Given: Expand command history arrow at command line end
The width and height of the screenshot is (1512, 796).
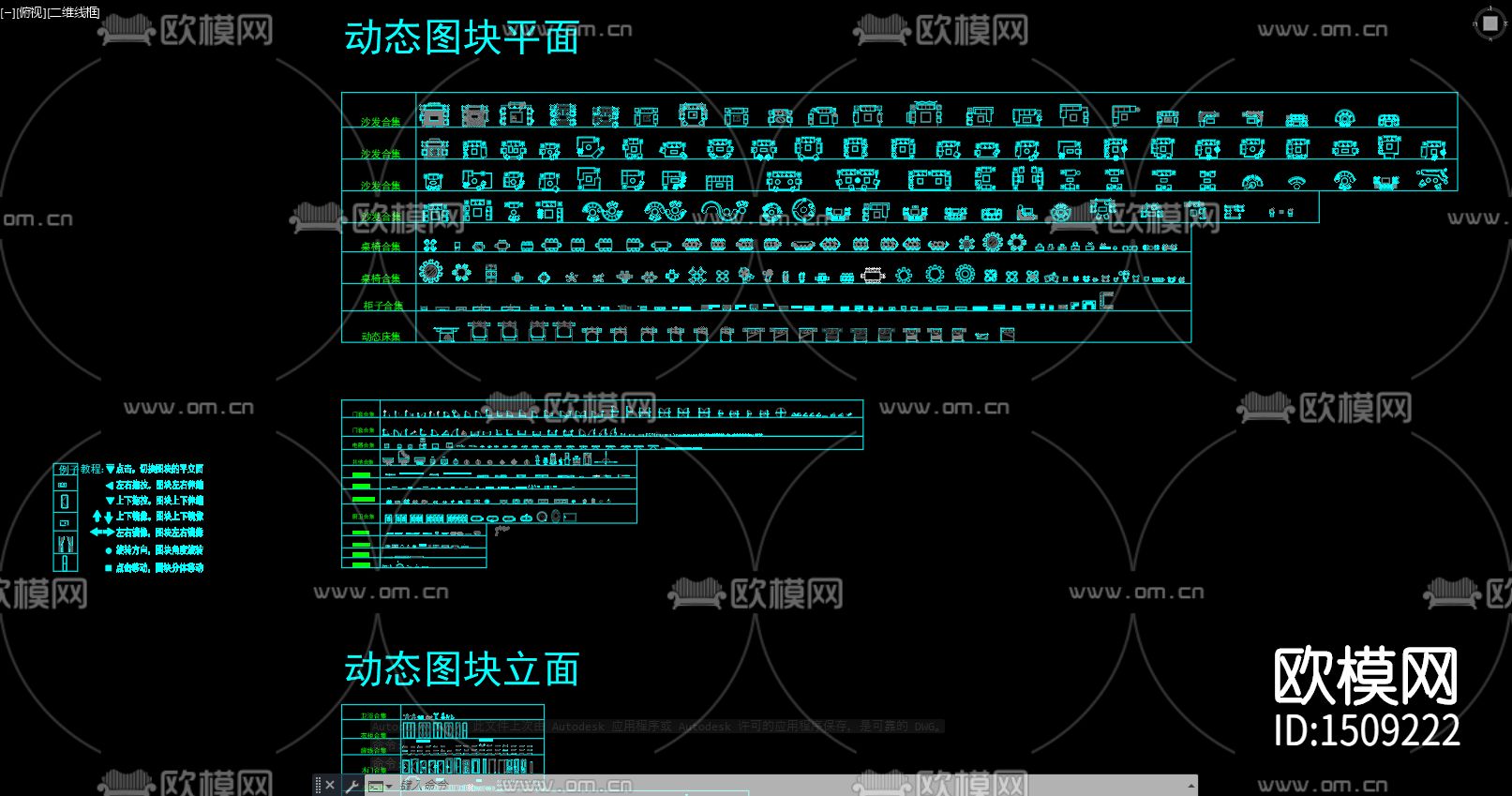Looking at the screenshot, I should coord(1191,786).
